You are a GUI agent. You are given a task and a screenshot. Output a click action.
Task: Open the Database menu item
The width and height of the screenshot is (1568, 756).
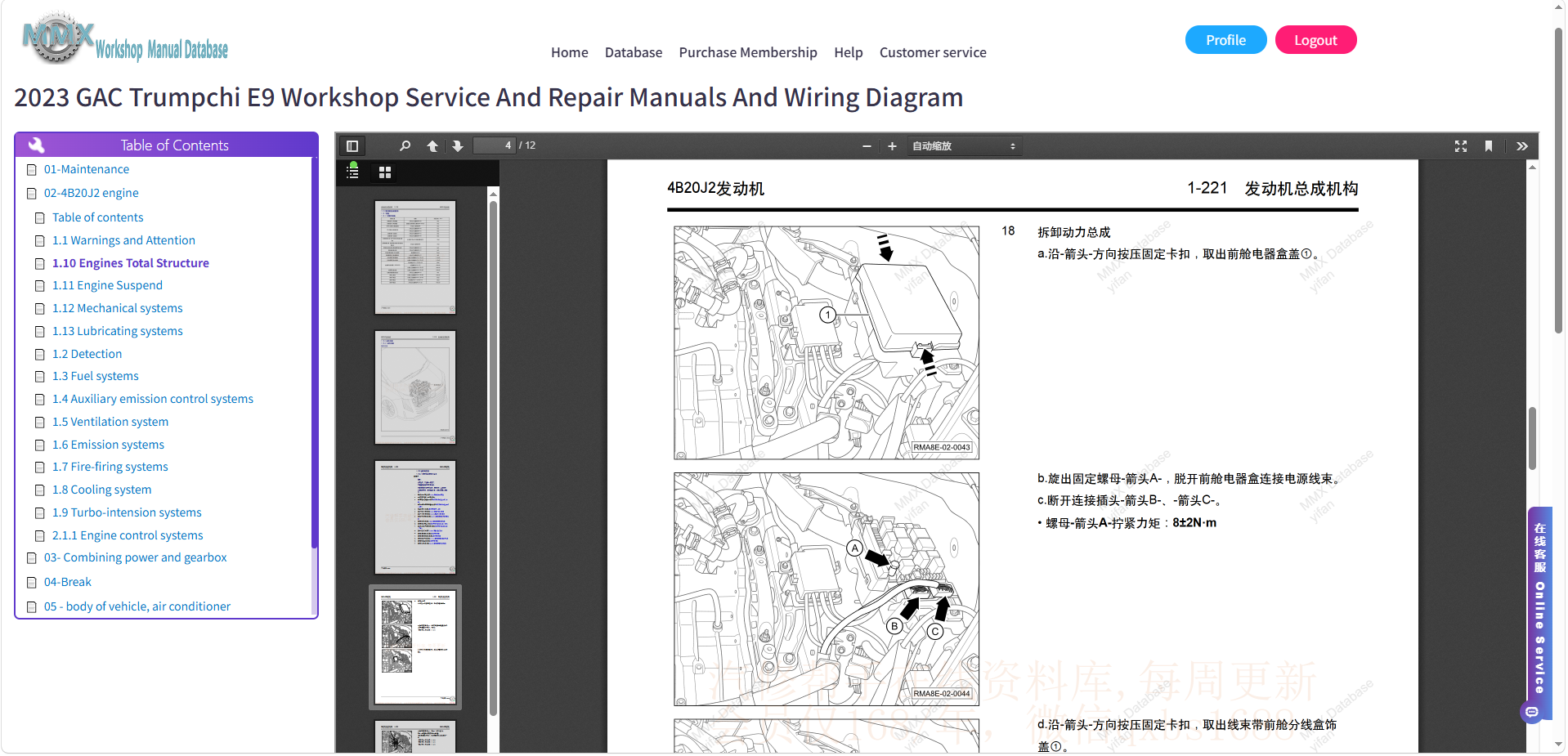[634, 52]
